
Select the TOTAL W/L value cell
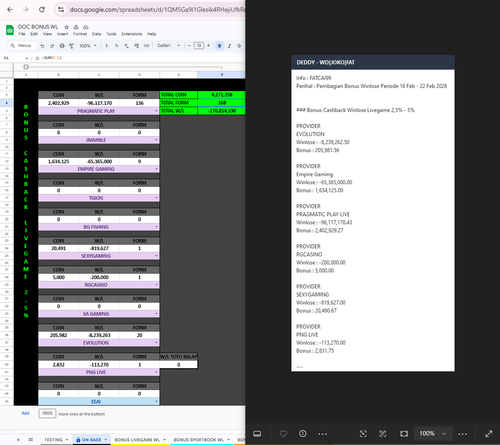(221, 111)
